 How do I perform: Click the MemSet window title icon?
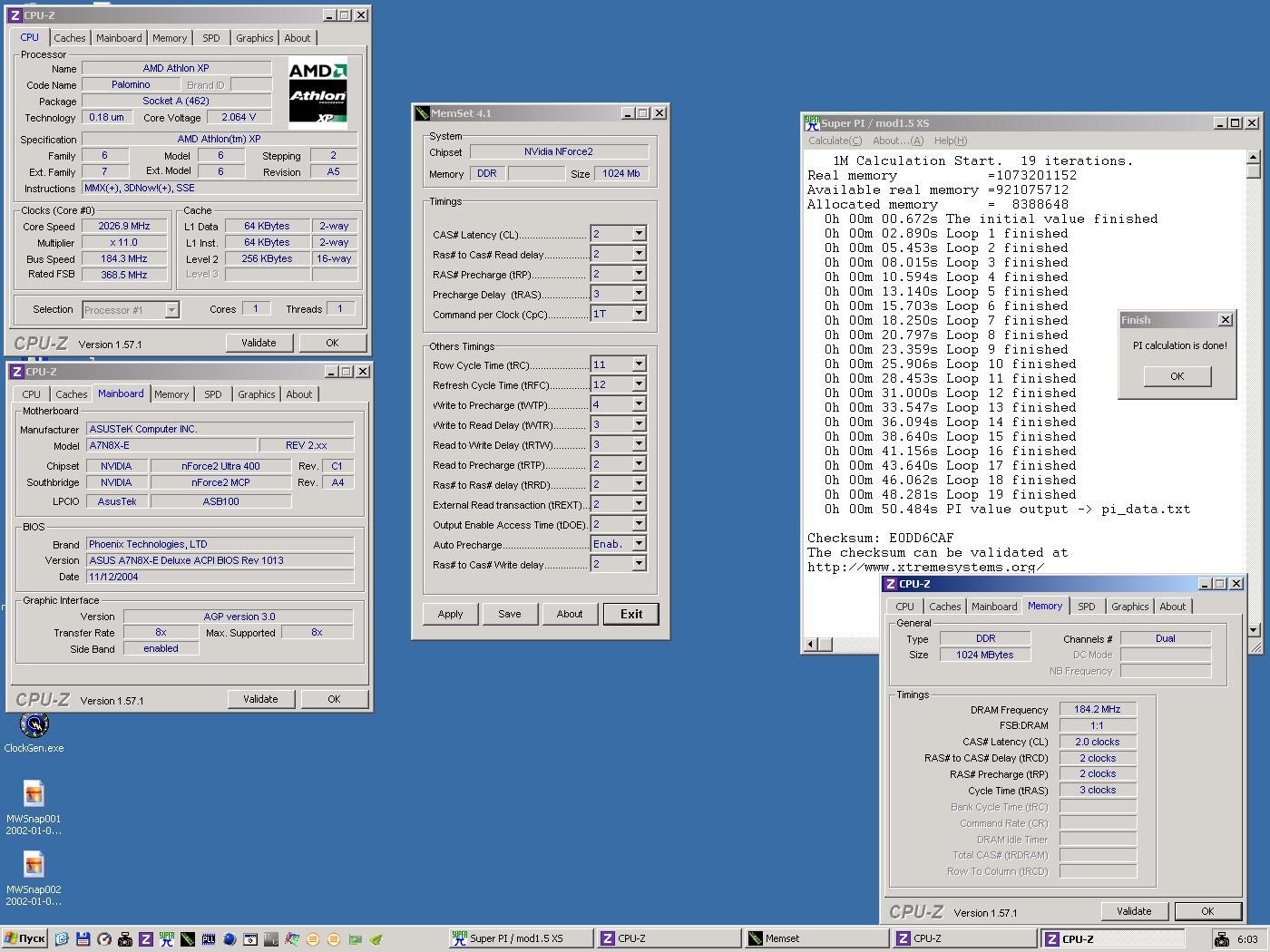pos(422,113)
